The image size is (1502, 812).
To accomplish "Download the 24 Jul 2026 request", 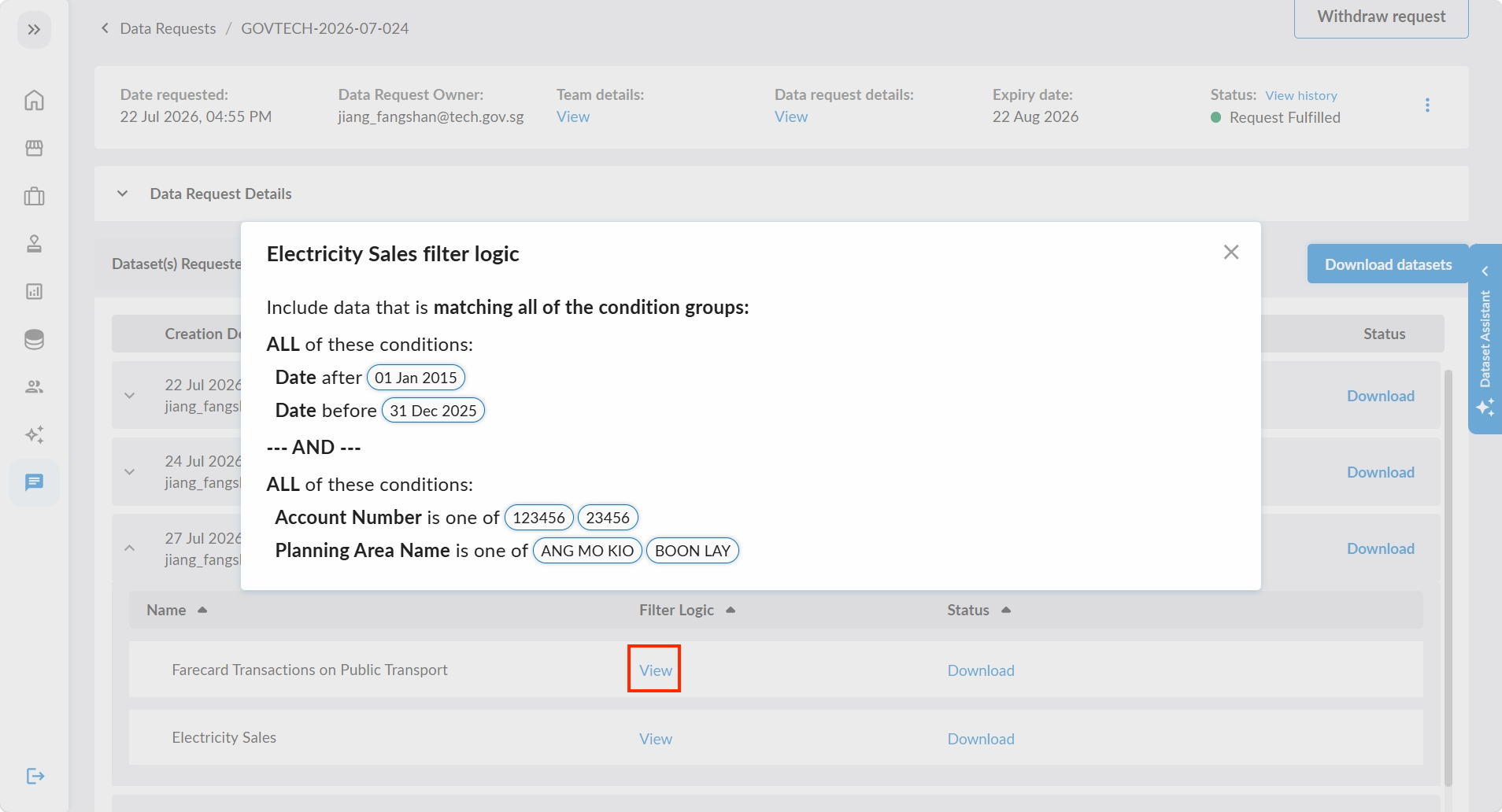I will click(1381, 472).
